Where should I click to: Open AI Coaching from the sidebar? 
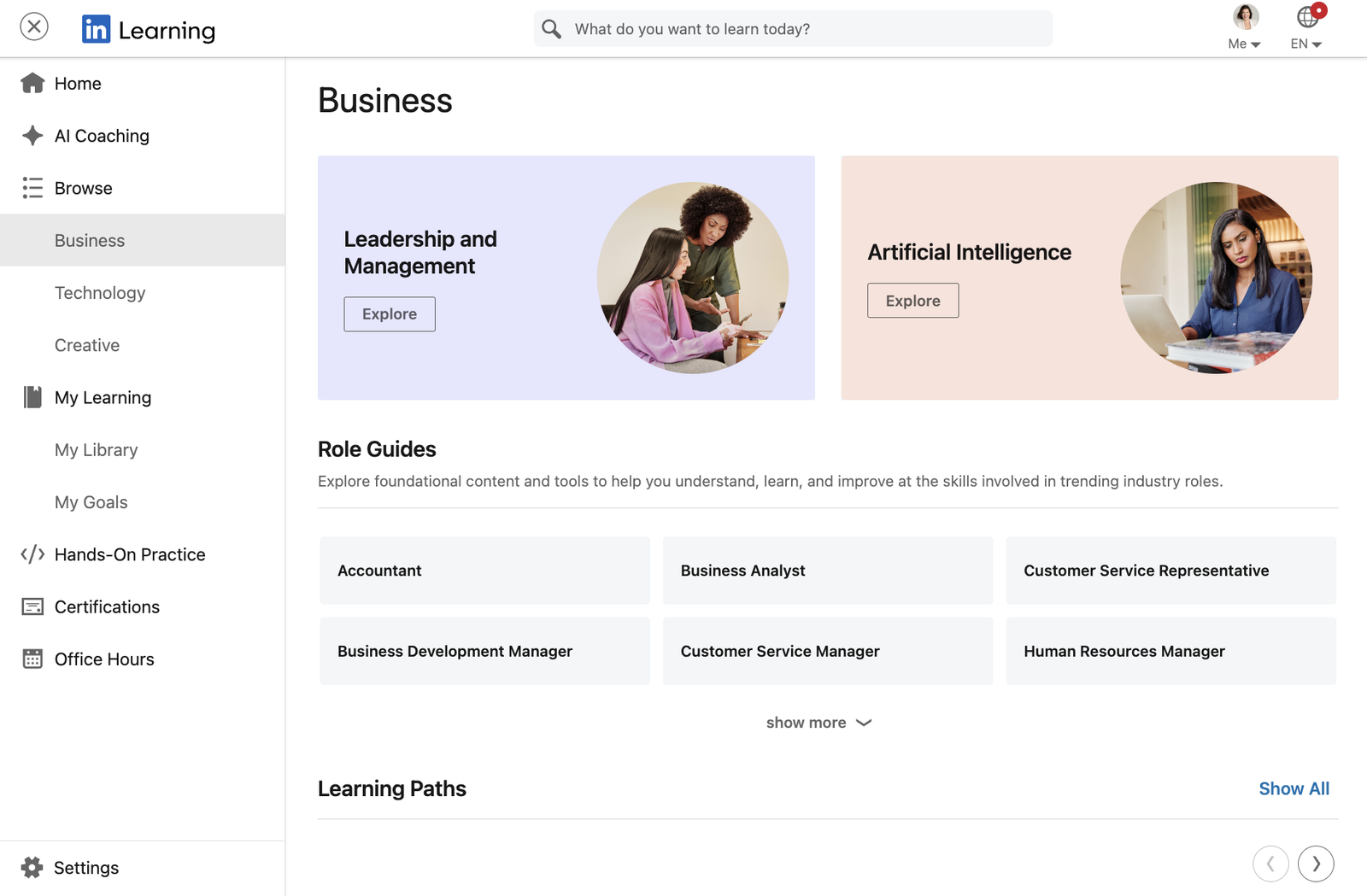tap(32, 135)
